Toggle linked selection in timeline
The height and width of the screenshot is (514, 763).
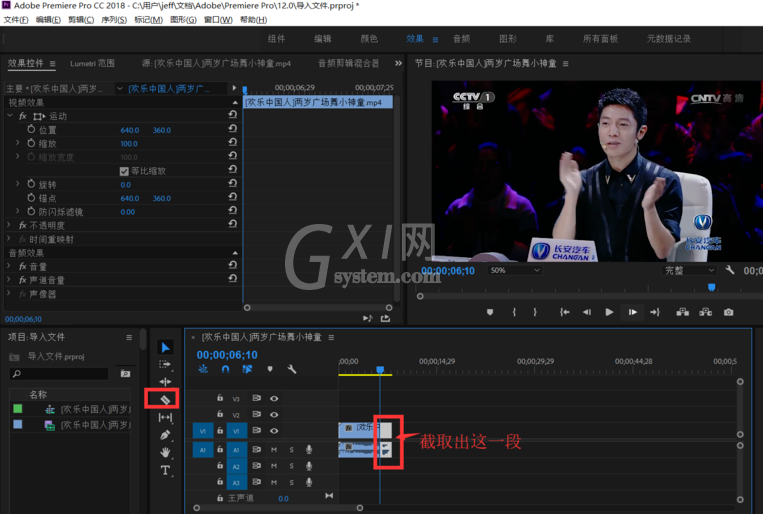click(x=247, y=369)
